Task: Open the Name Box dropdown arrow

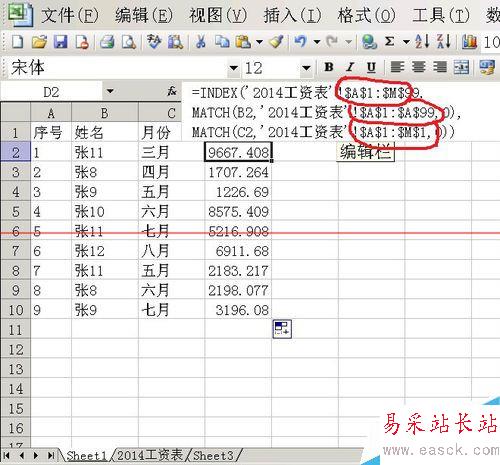Action: coord(110,91)
